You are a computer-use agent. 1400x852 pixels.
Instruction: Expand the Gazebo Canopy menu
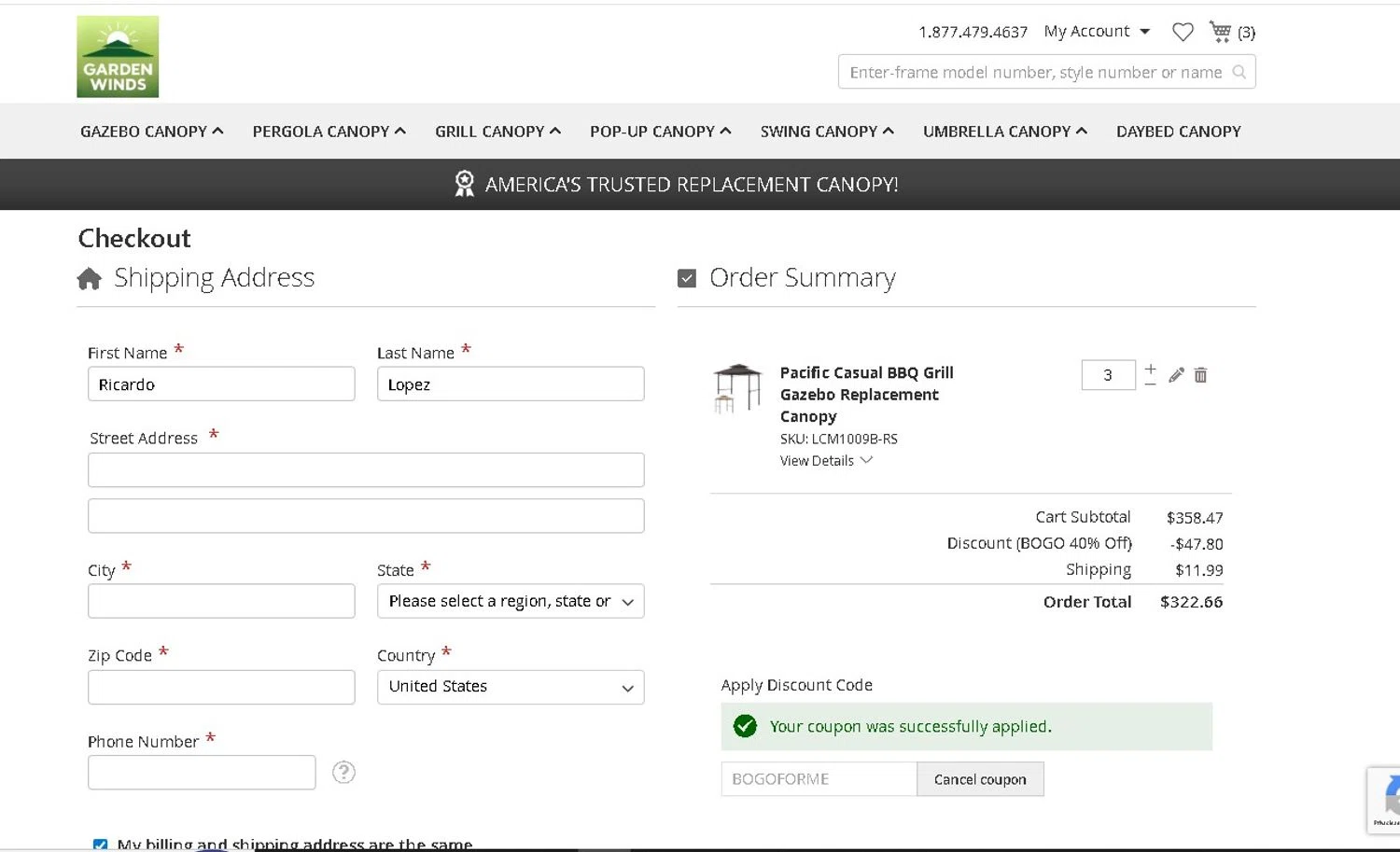pos(152,132)
